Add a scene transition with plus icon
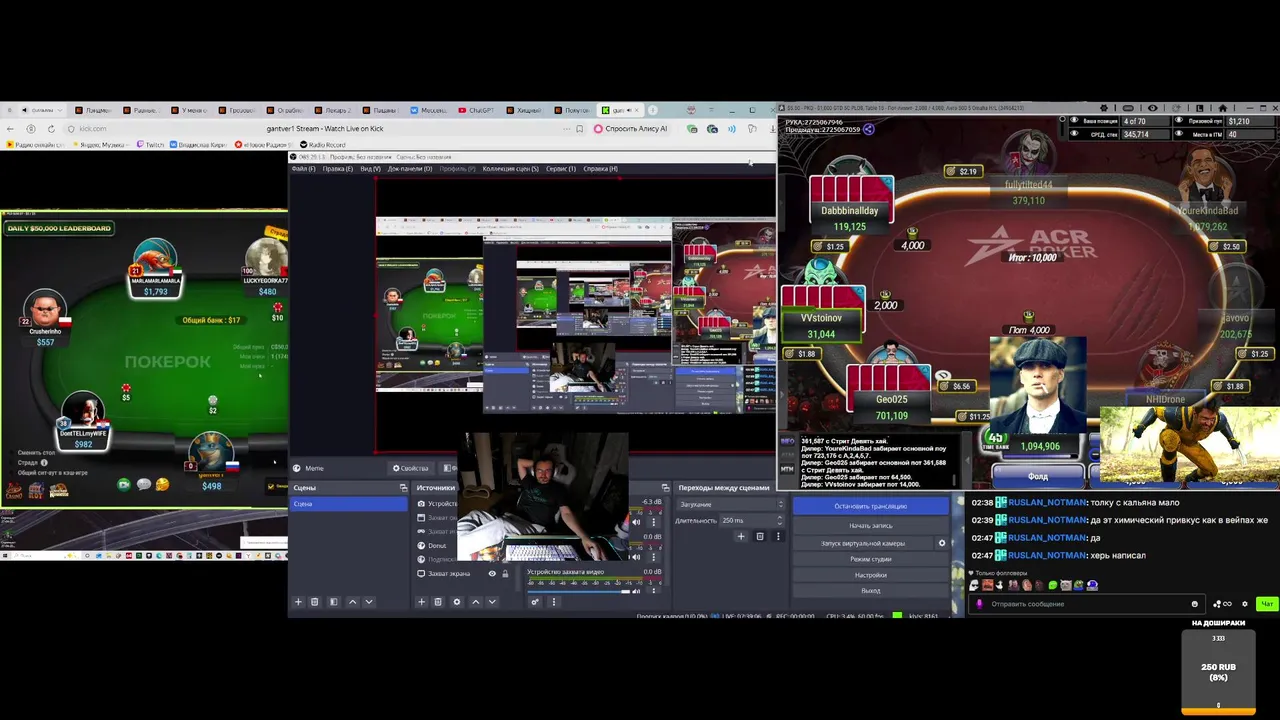Screen dimensions: 1280x720 tap(741, 537)
